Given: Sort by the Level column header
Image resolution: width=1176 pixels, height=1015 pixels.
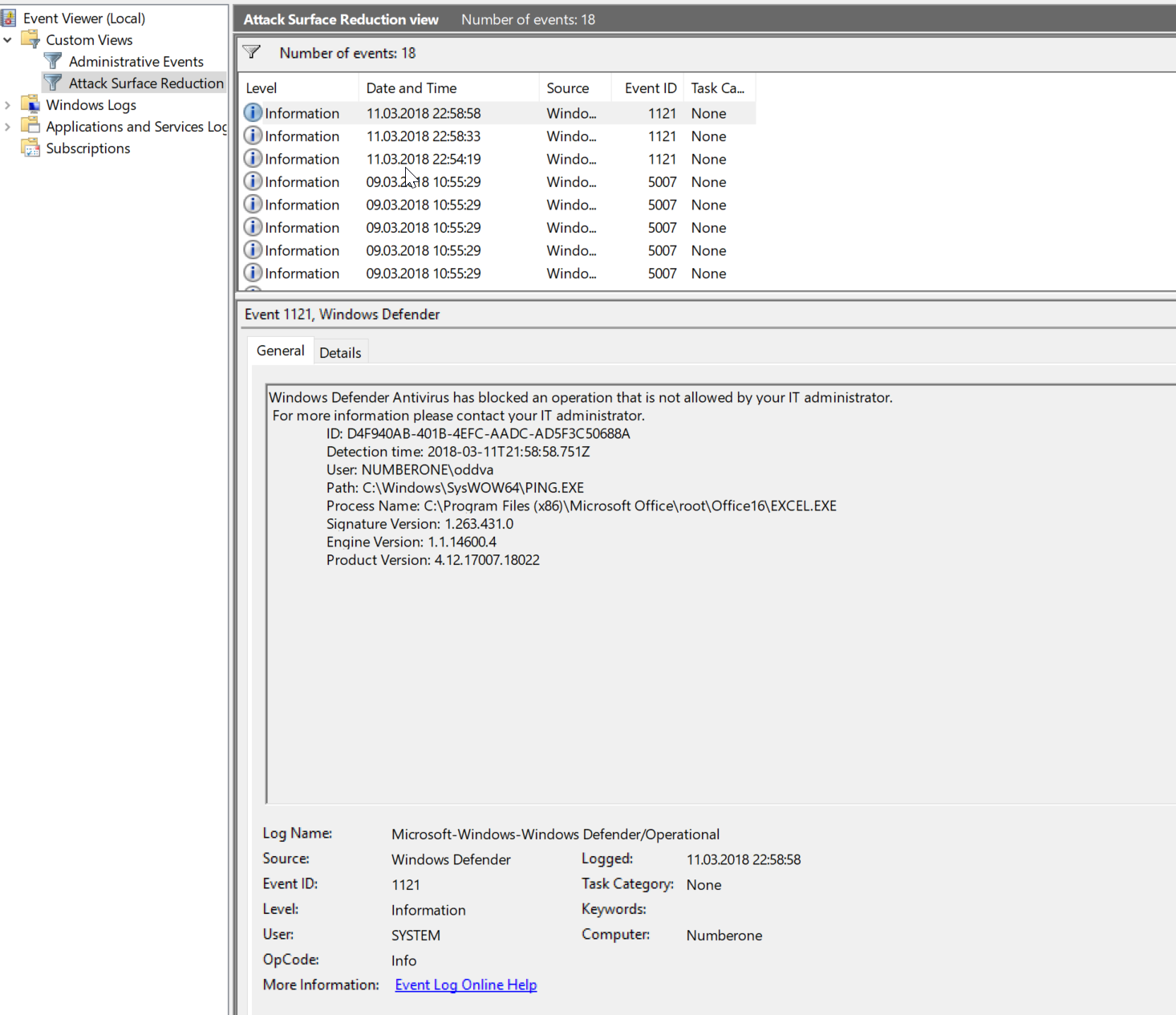Looking at the screenshot, I should click(x=262, y=88).
